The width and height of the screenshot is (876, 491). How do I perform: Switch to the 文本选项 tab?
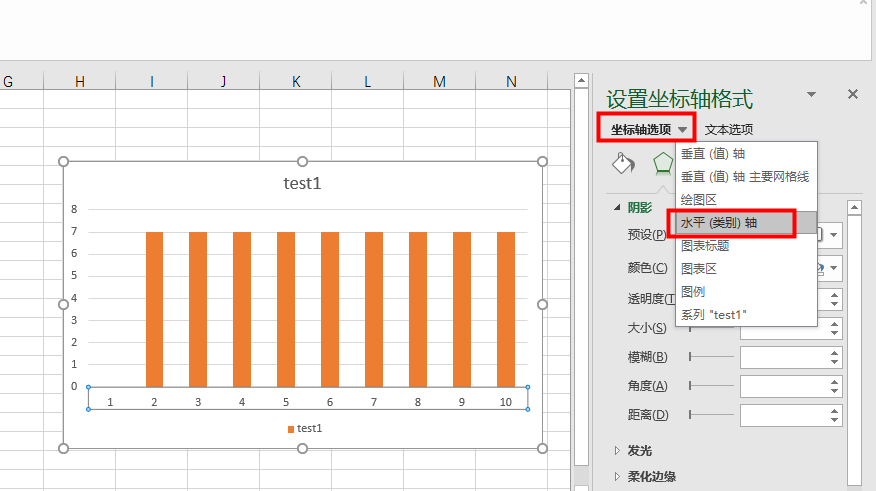[729, 130]
